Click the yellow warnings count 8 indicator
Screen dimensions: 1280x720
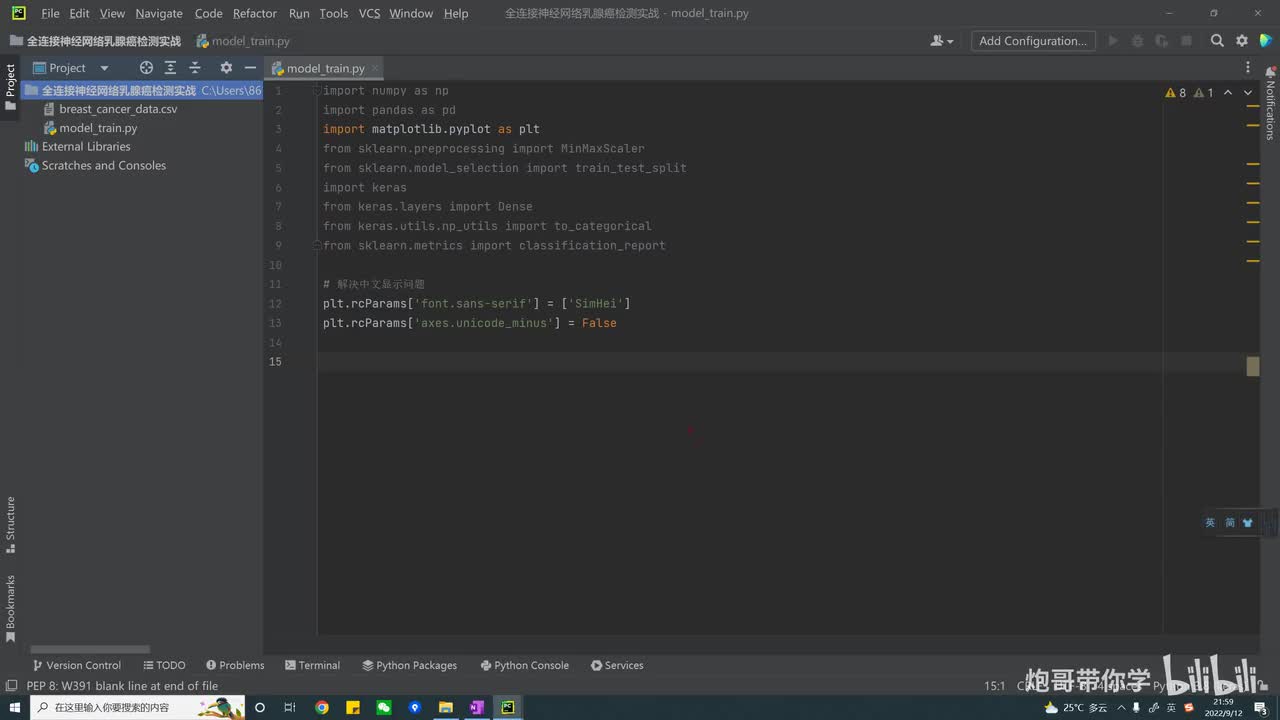tap(1176, 93)
